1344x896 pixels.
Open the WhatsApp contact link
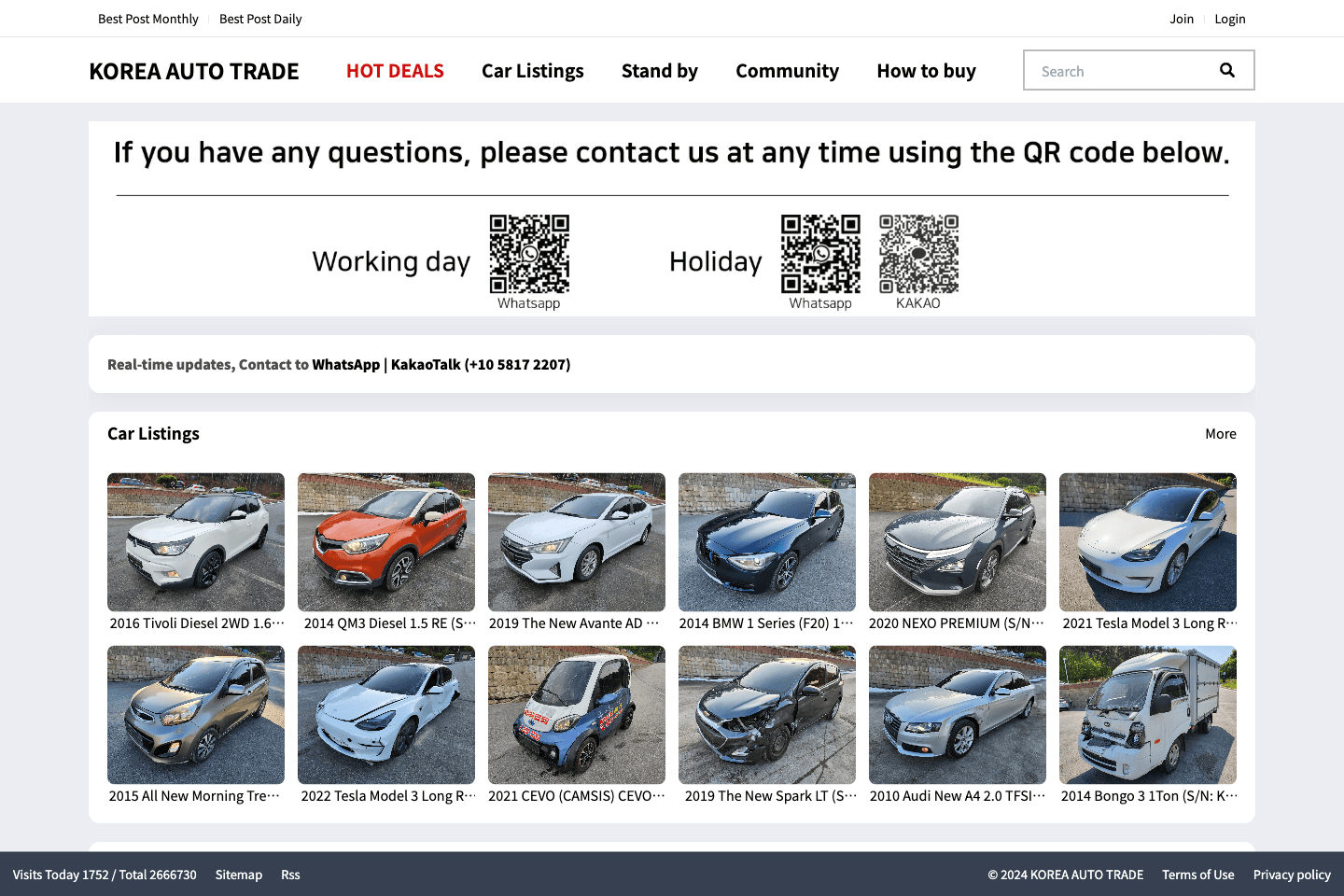[x=345, y=364]
